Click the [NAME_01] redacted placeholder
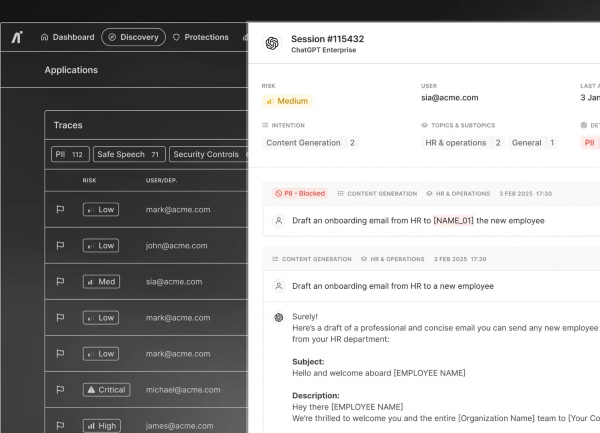The width and height of the screenshot is (600, 433). tap(453, 221)
